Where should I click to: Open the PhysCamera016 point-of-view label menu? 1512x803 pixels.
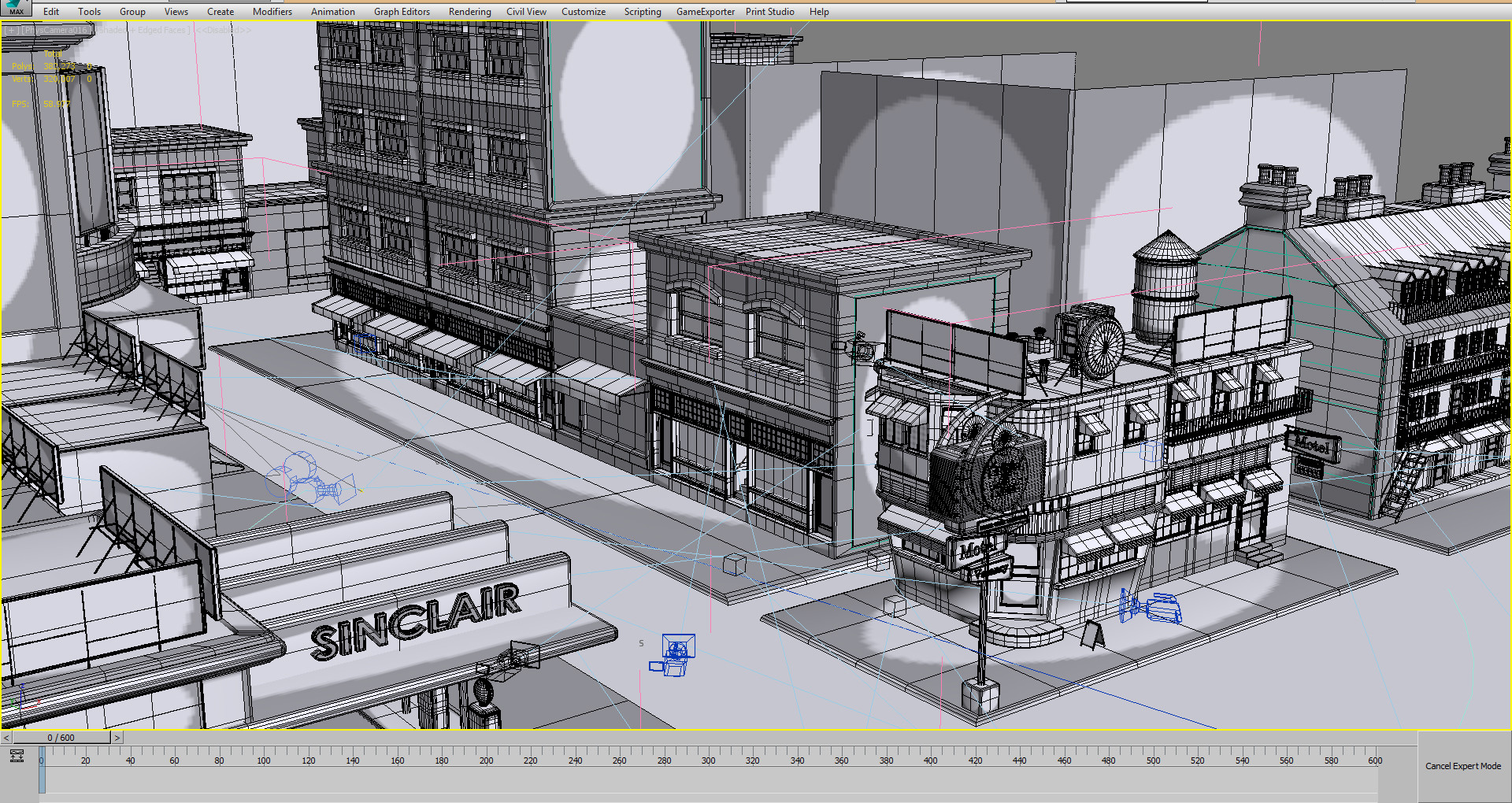pyautogui.click(x=55, y=28)
